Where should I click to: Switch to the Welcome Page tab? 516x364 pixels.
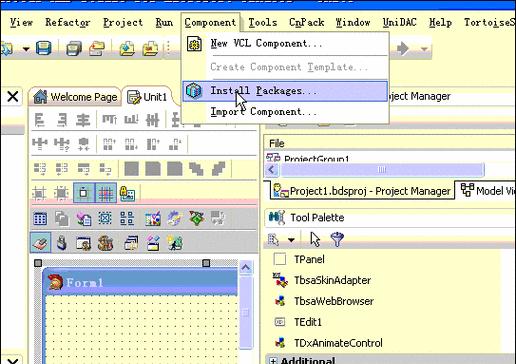[76, 97]
